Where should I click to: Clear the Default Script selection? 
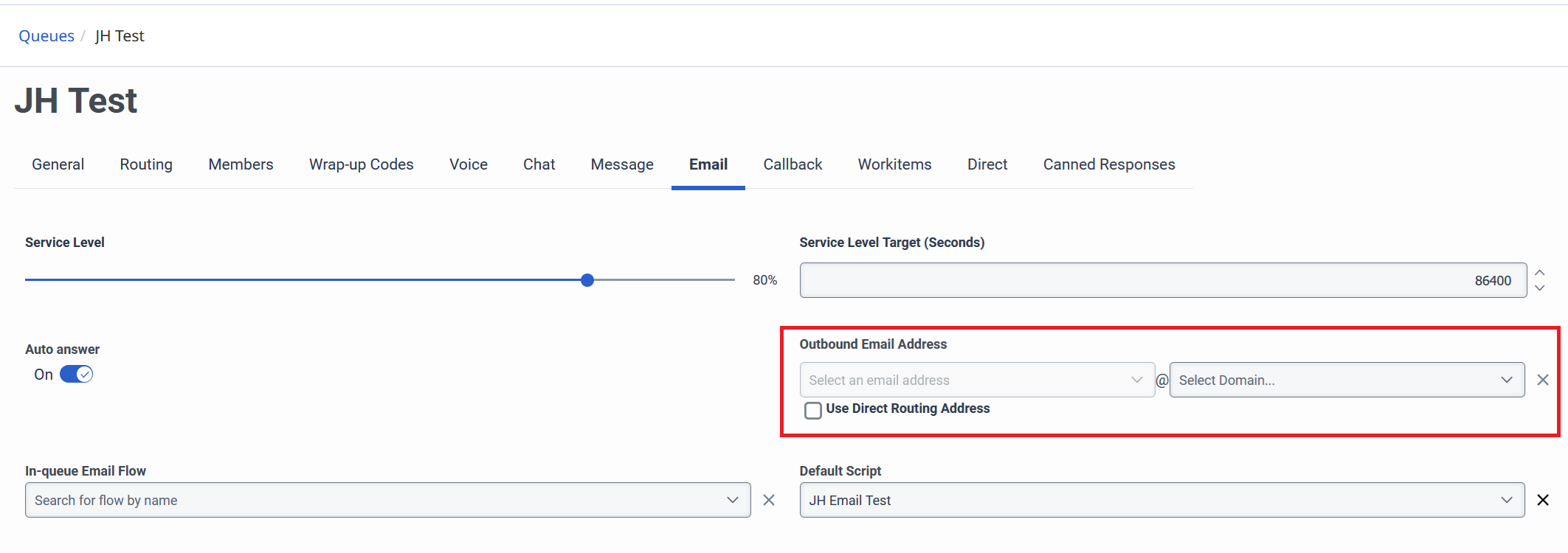(x=1542, y=500)
